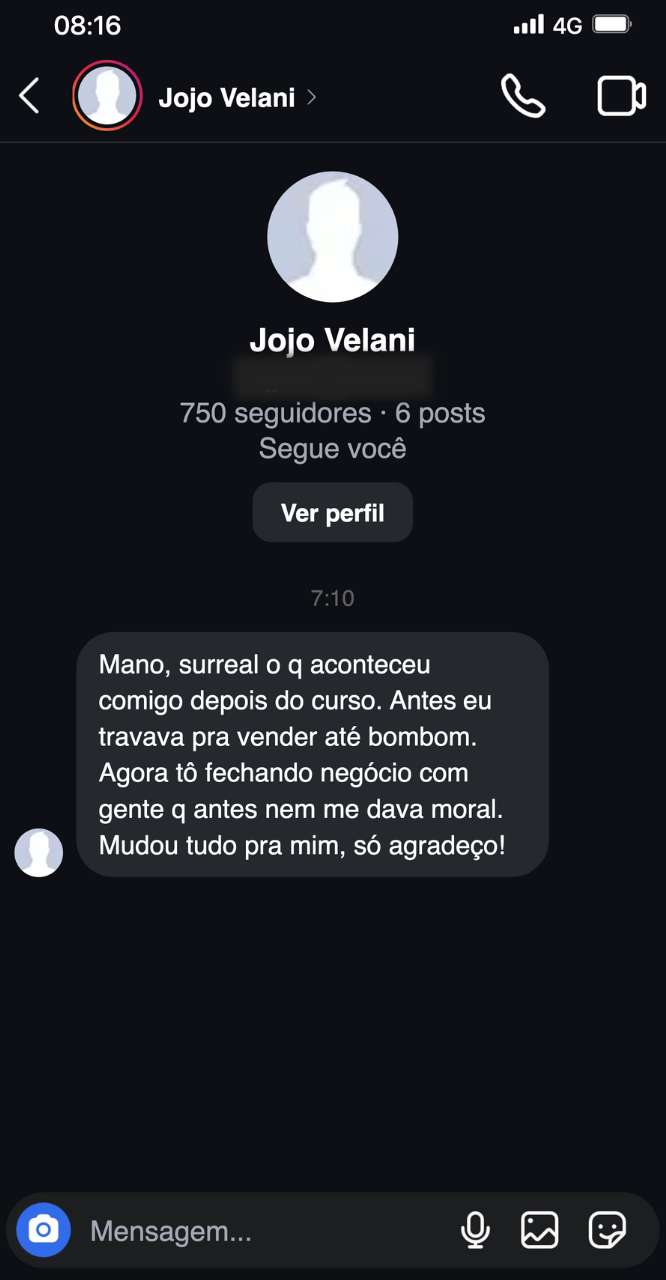Click the Ver perfil button
Viewport: 666px width, 1280px height.
[332, 513]
